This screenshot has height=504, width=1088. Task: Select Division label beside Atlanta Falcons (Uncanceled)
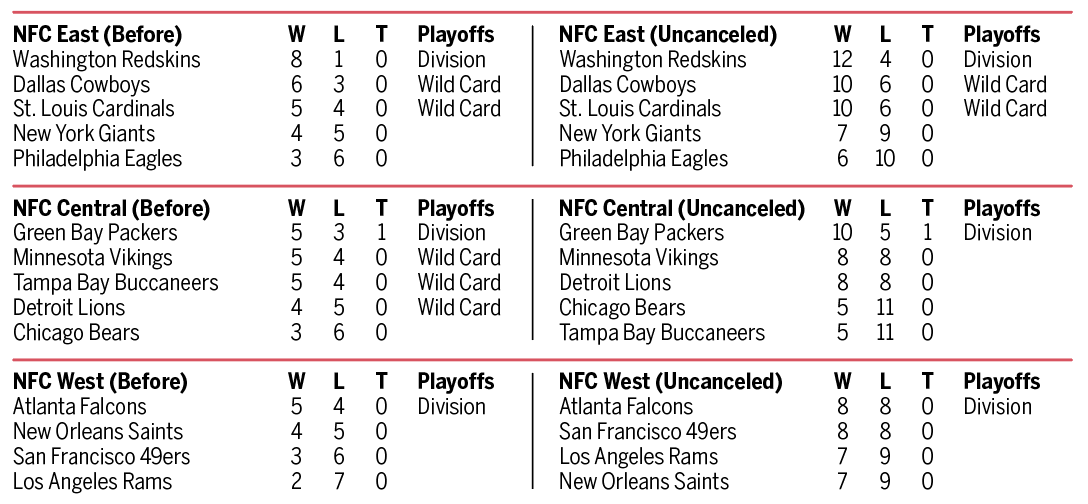[x=997, y=407]
